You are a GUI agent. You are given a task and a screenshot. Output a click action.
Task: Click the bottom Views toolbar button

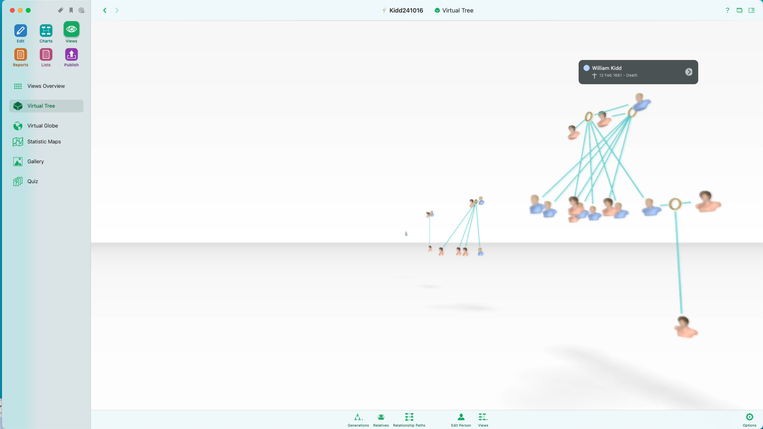point(483,420)
